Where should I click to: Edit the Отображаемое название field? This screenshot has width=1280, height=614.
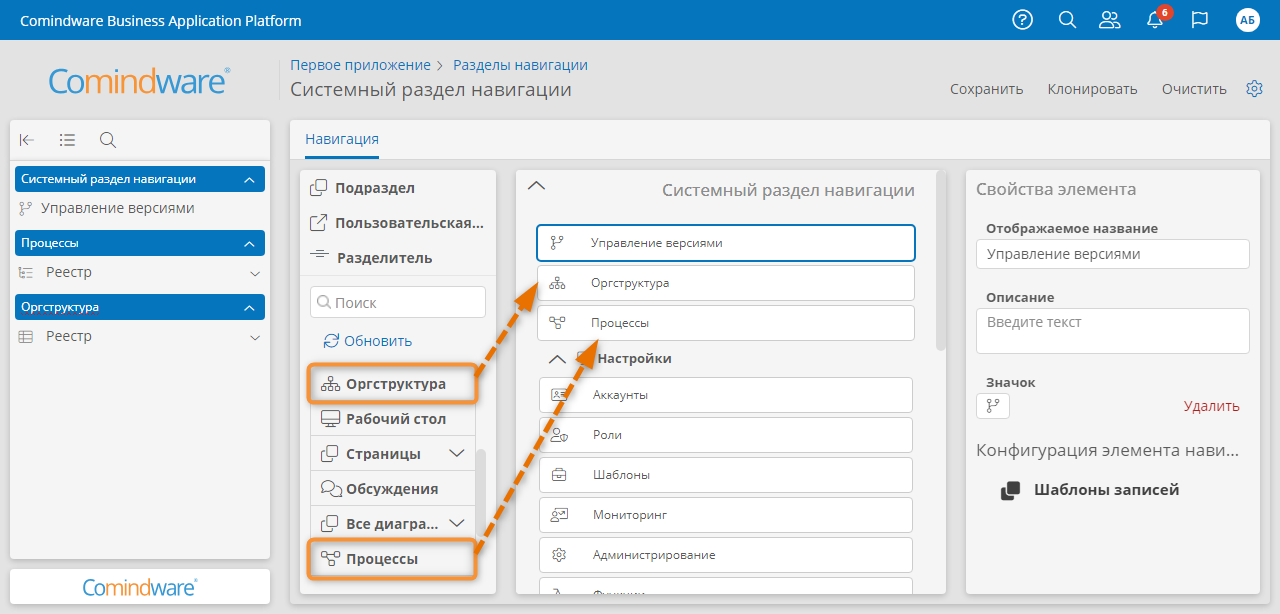click(1113, 254)
